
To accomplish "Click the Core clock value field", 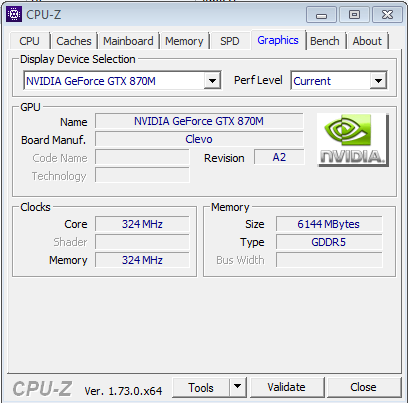I will click(142, 224).
